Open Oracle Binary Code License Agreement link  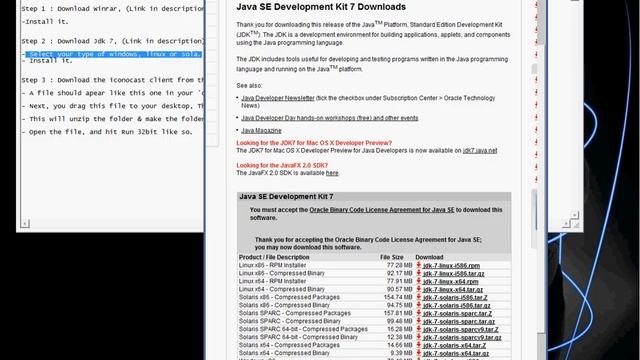[x=382, y=210]
